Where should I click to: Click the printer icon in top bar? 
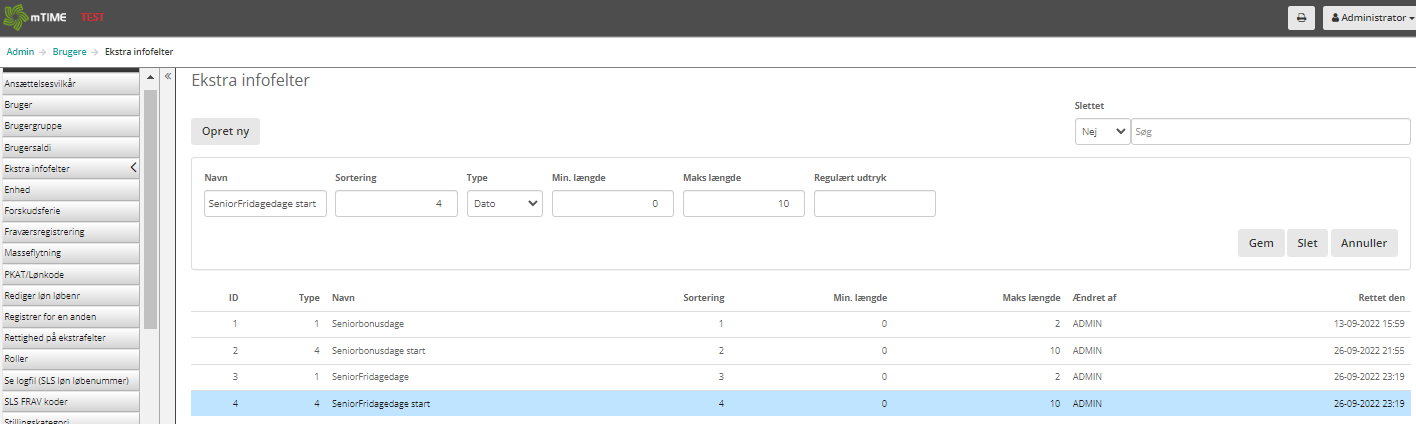(1301, 18)
